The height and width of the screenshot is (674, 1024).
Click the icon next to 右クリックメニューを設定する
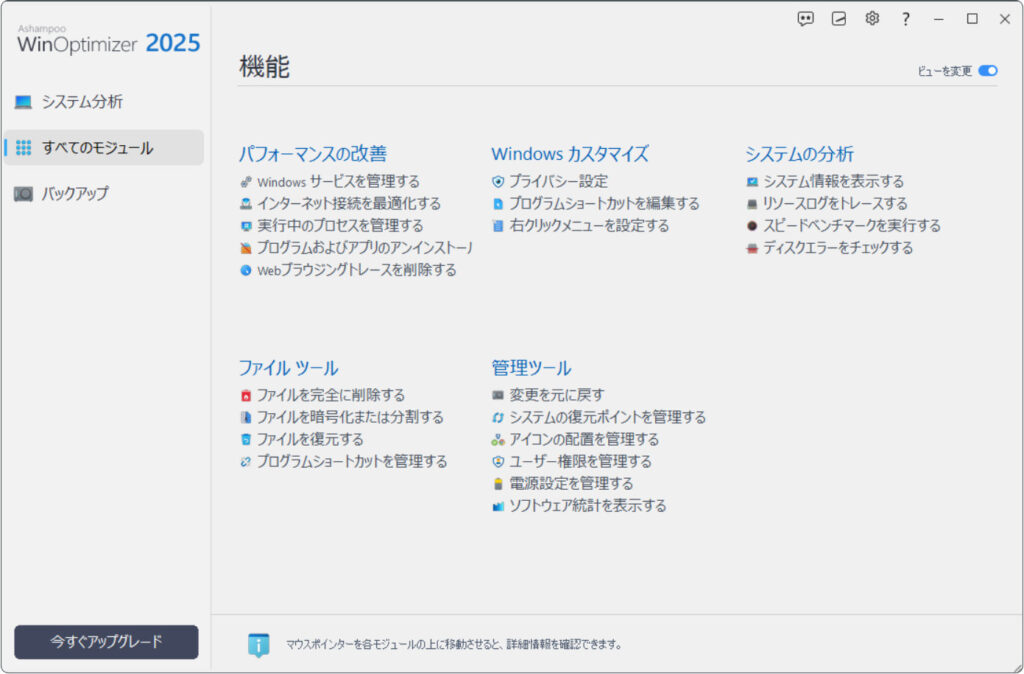(x=498, y=226)
